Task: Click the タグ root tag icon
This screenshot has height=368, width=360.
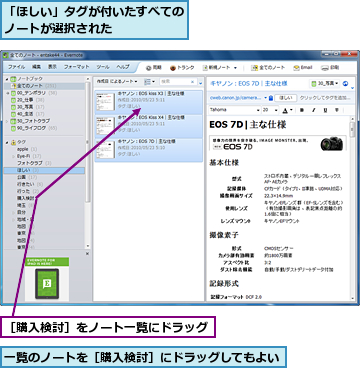Action: [x=14, y=142]
